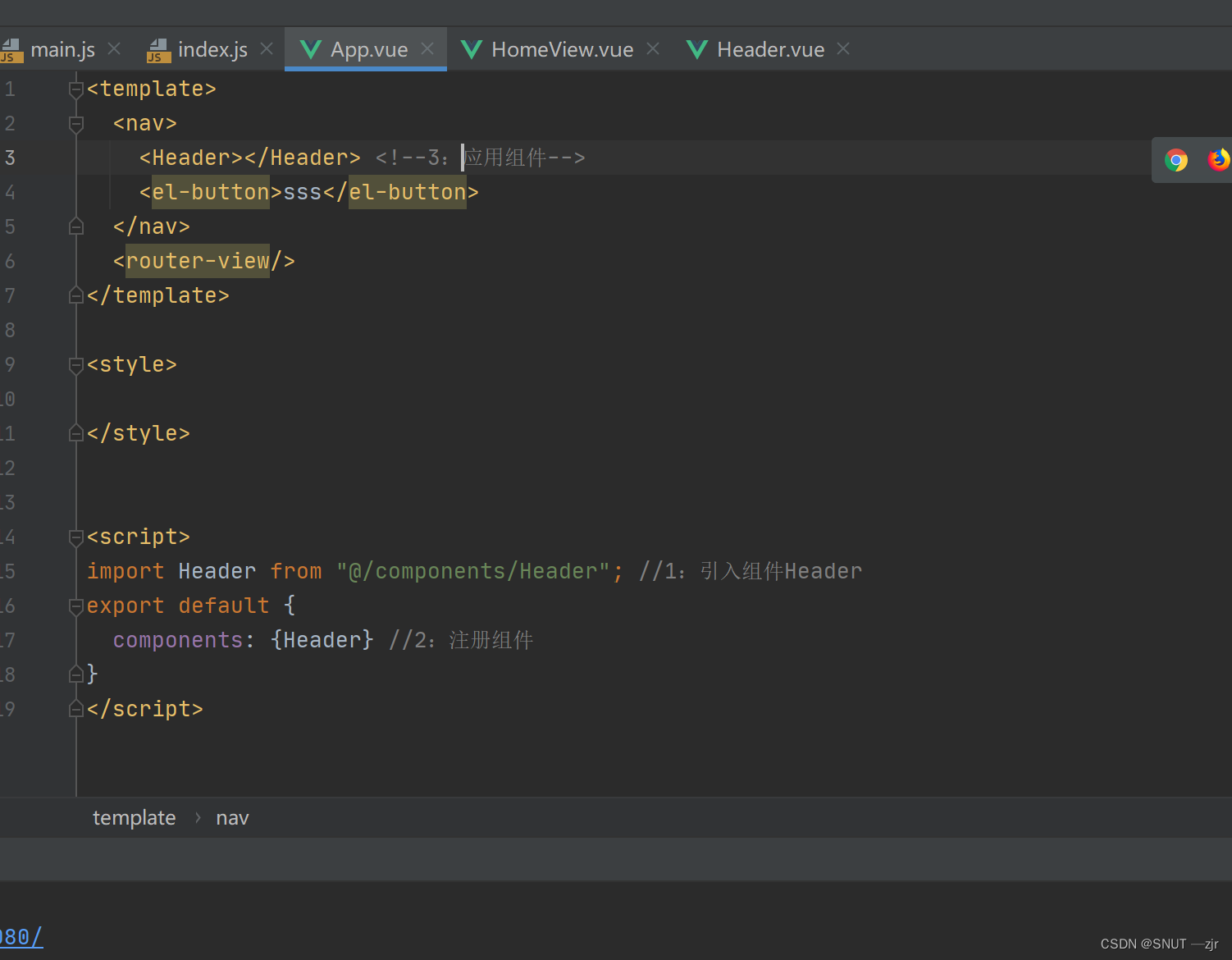
Task: Click the 'from' keyword in import line
Action: pos(296,571)
